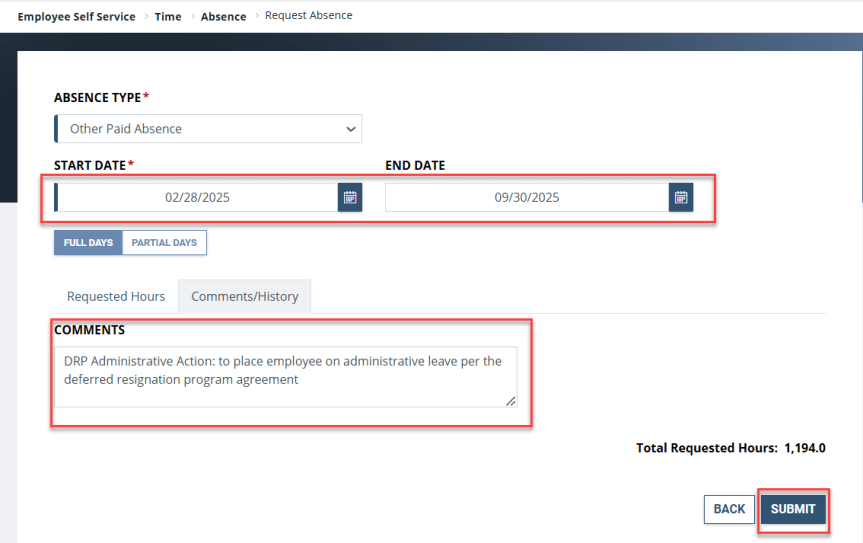
Task: Click the Total Requested Hours value
Action: (805, 448)
